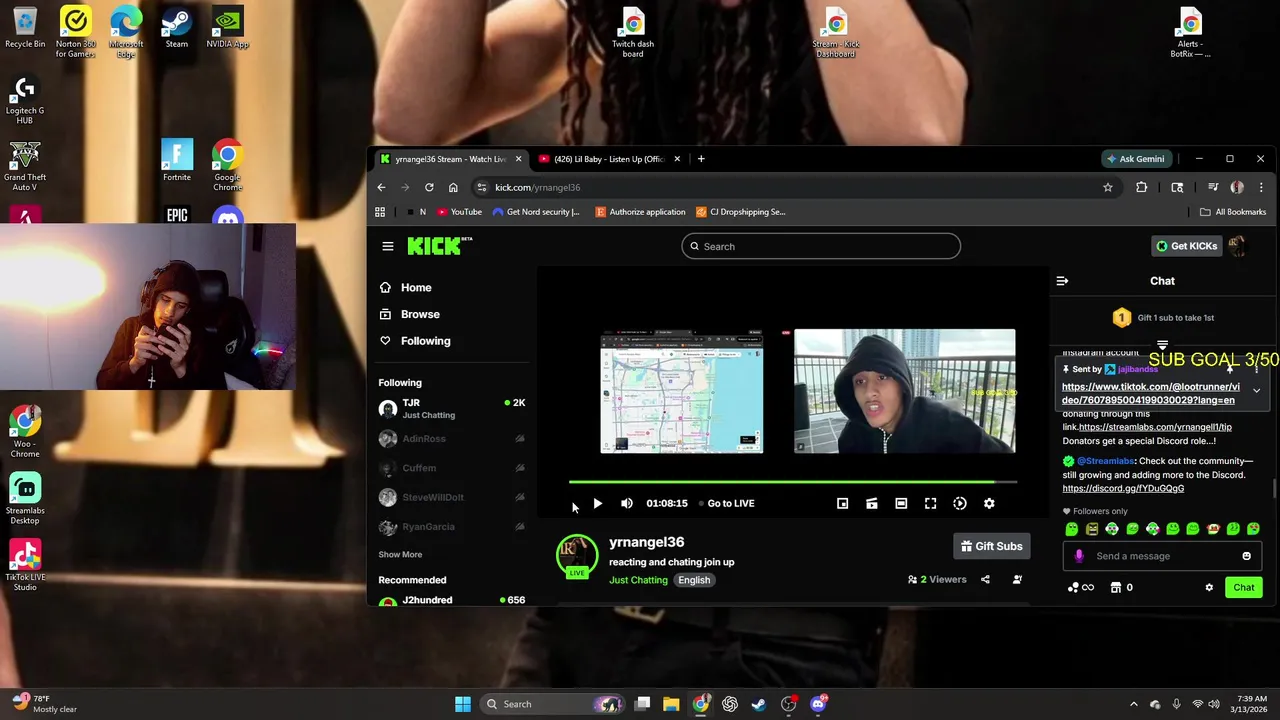This screenshot has width=1280, height=720.
Task: Toggle theater mode in video player
Action: (x=901, y=503)
